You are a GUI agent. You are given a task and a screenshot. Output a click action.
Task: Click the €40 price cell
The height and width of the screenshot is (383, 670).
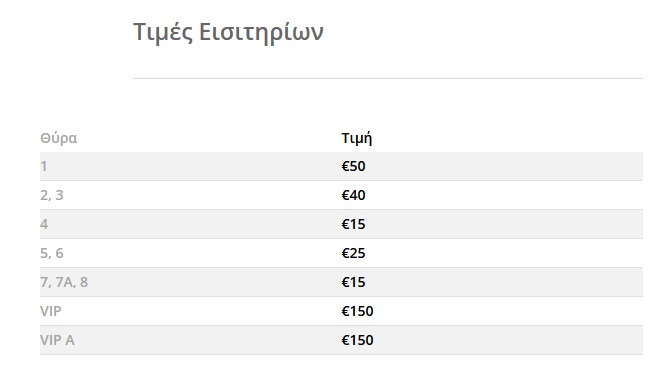pos(353,195)
